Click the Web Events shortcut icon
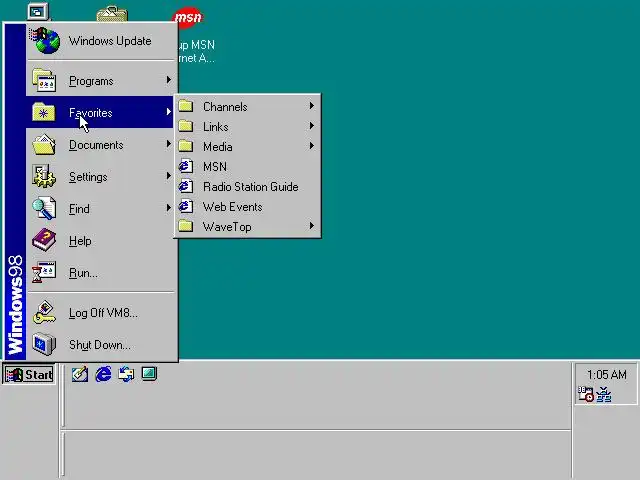This screenshot has width=640, height=480. [x=186, y=206]
